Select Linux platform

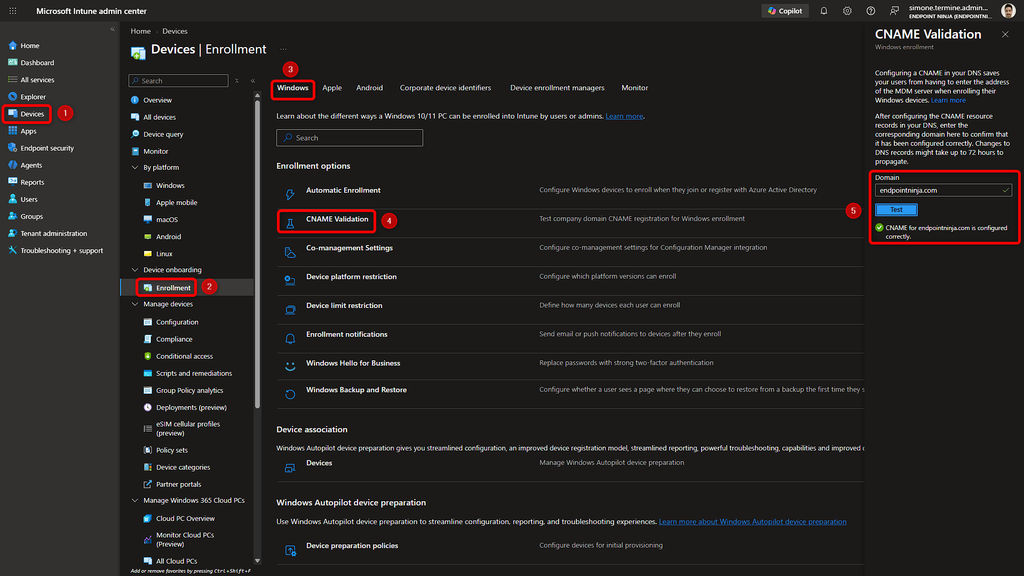pyautogui.click(x=164, y=253)
